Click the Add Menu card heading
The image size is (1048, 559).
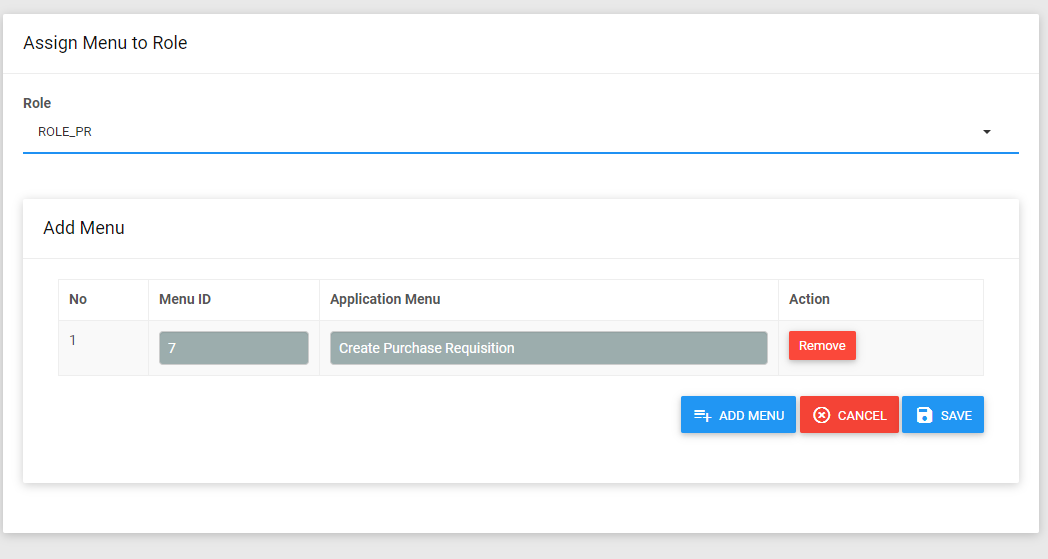(x=84, y=228)
